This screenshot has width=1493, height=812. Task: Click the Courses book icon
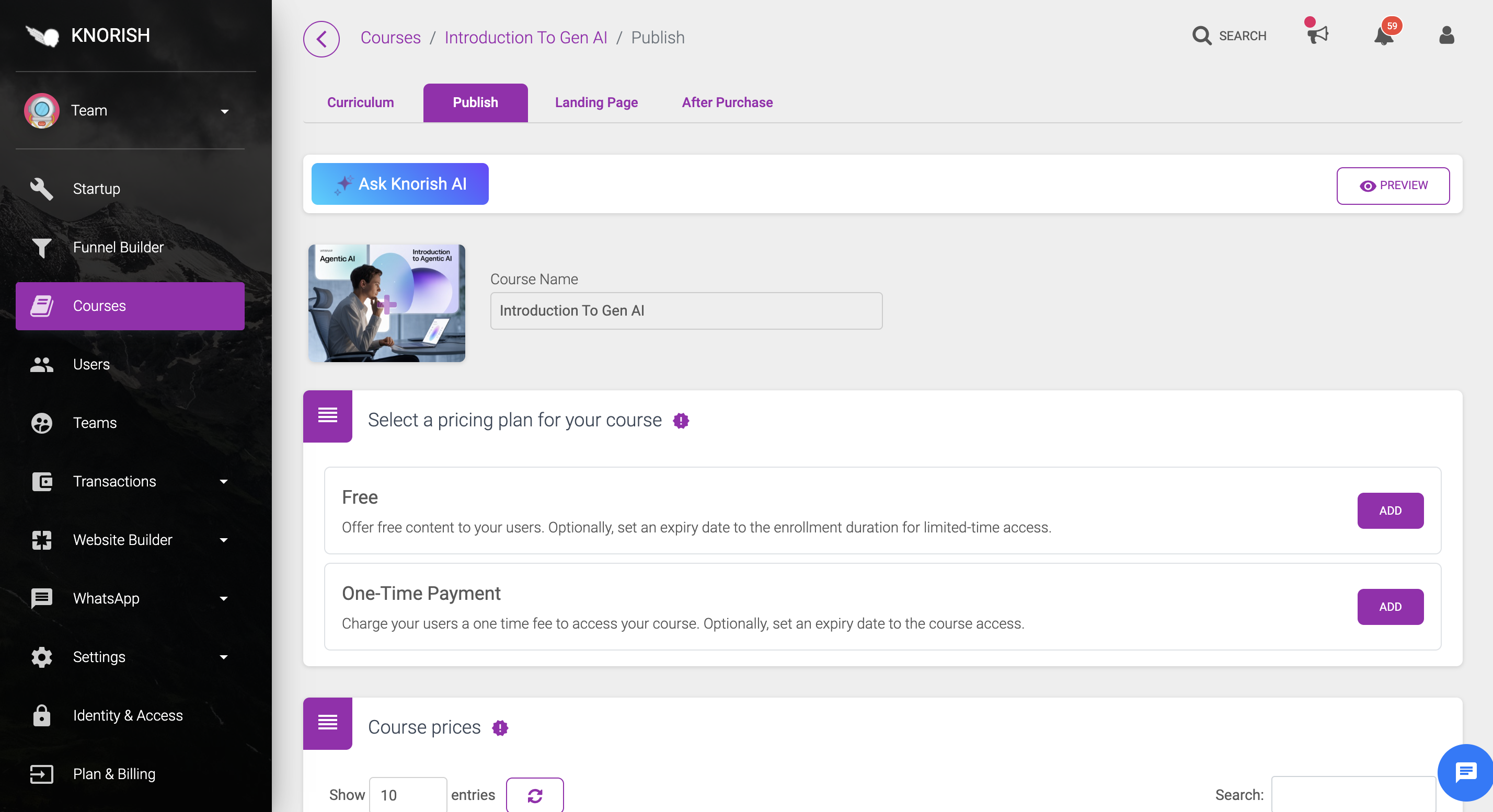click(42, 306)
